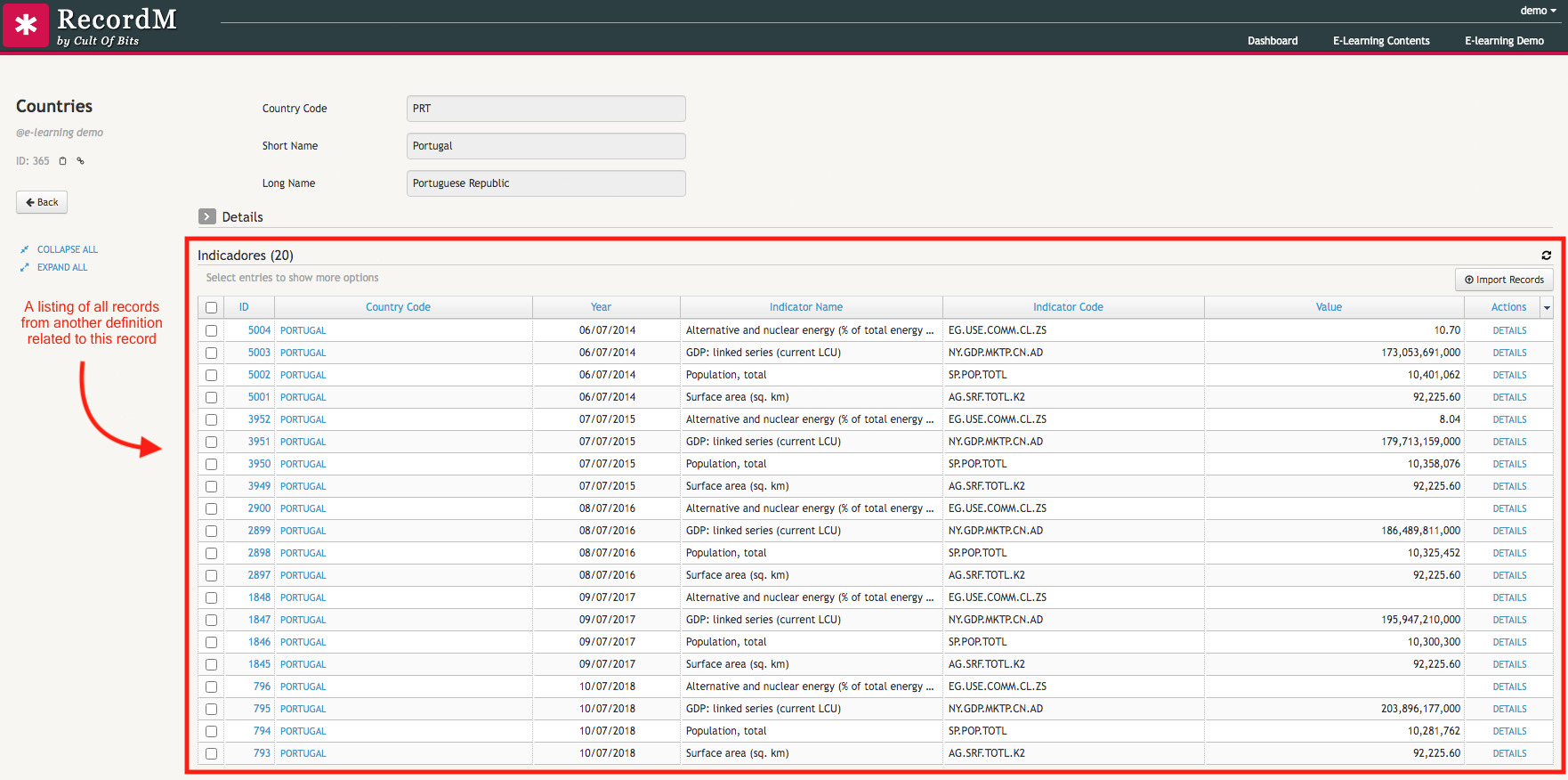The image size is (1568, 780).
Task: Click the EXPAND ALL link
Action: click(62, 267)
